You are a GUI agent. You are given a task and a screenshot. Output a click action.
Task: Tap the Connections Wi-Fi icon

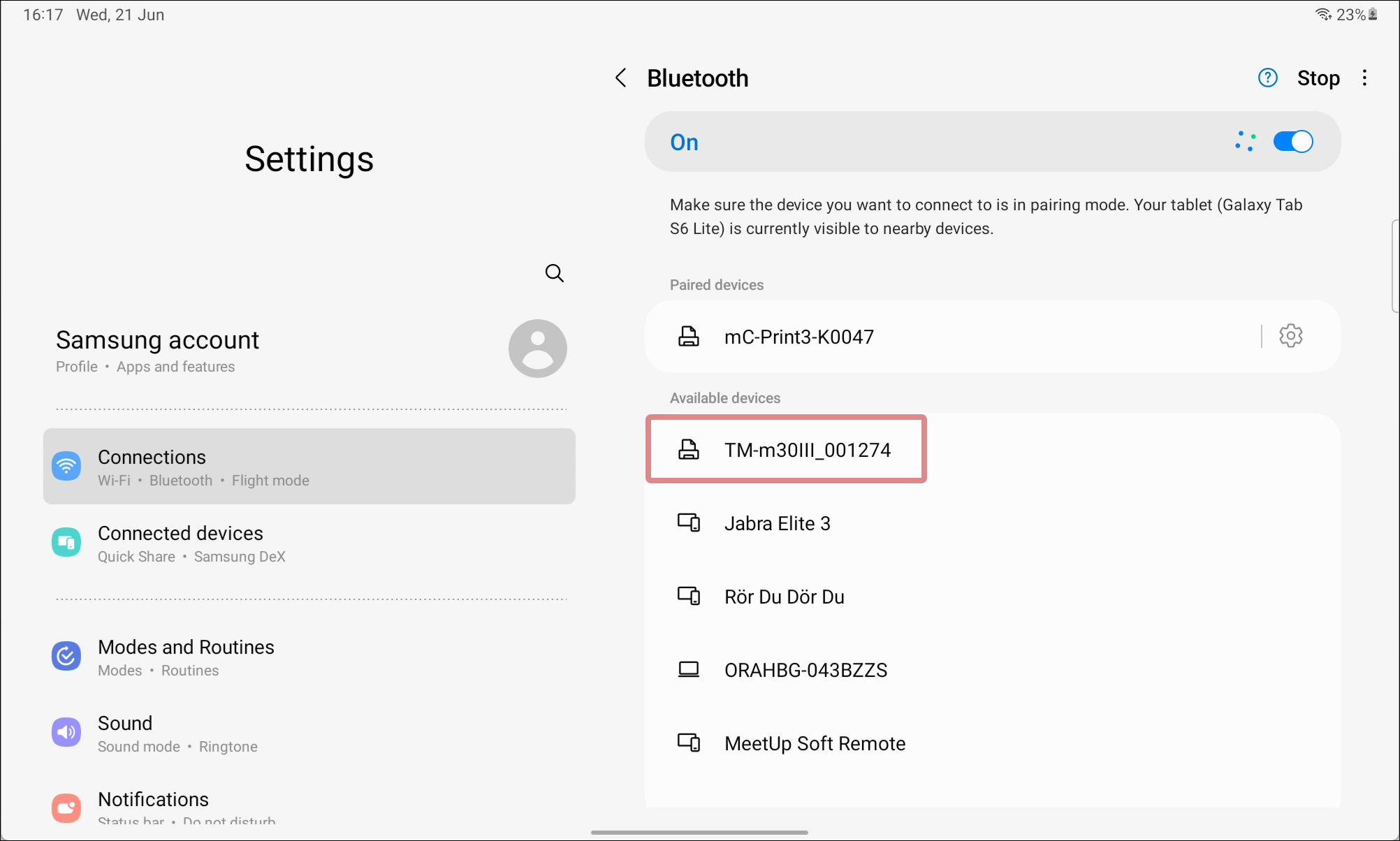point(66,466)
